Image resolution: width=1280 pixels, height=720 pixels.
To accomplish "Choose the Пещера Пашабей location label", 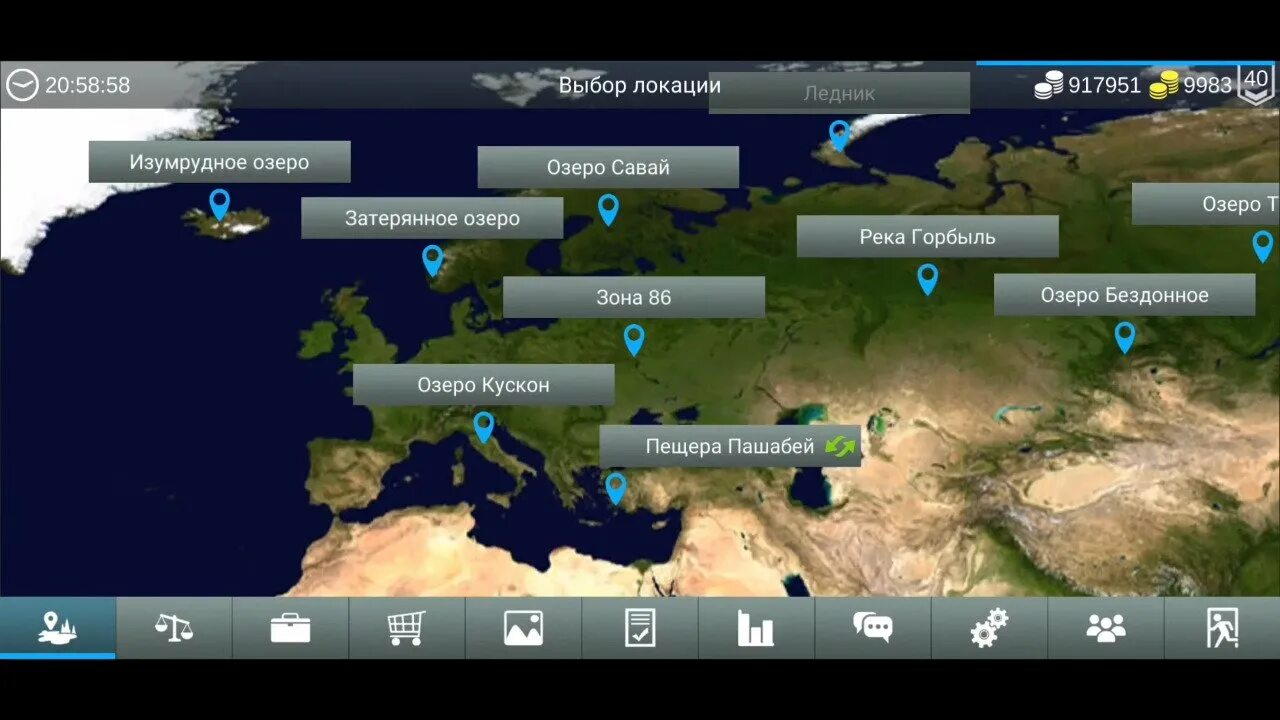I will pyautogui.click(x=730, y=446).
